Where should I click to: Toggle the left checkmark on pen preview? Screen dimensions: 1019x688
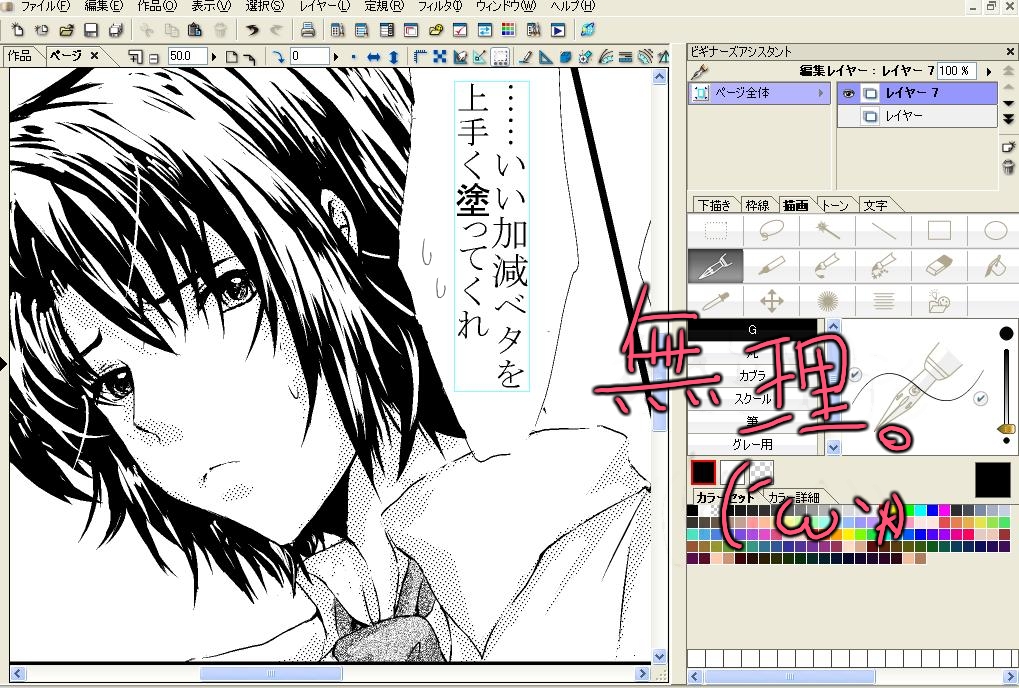[x=855, y=374]
